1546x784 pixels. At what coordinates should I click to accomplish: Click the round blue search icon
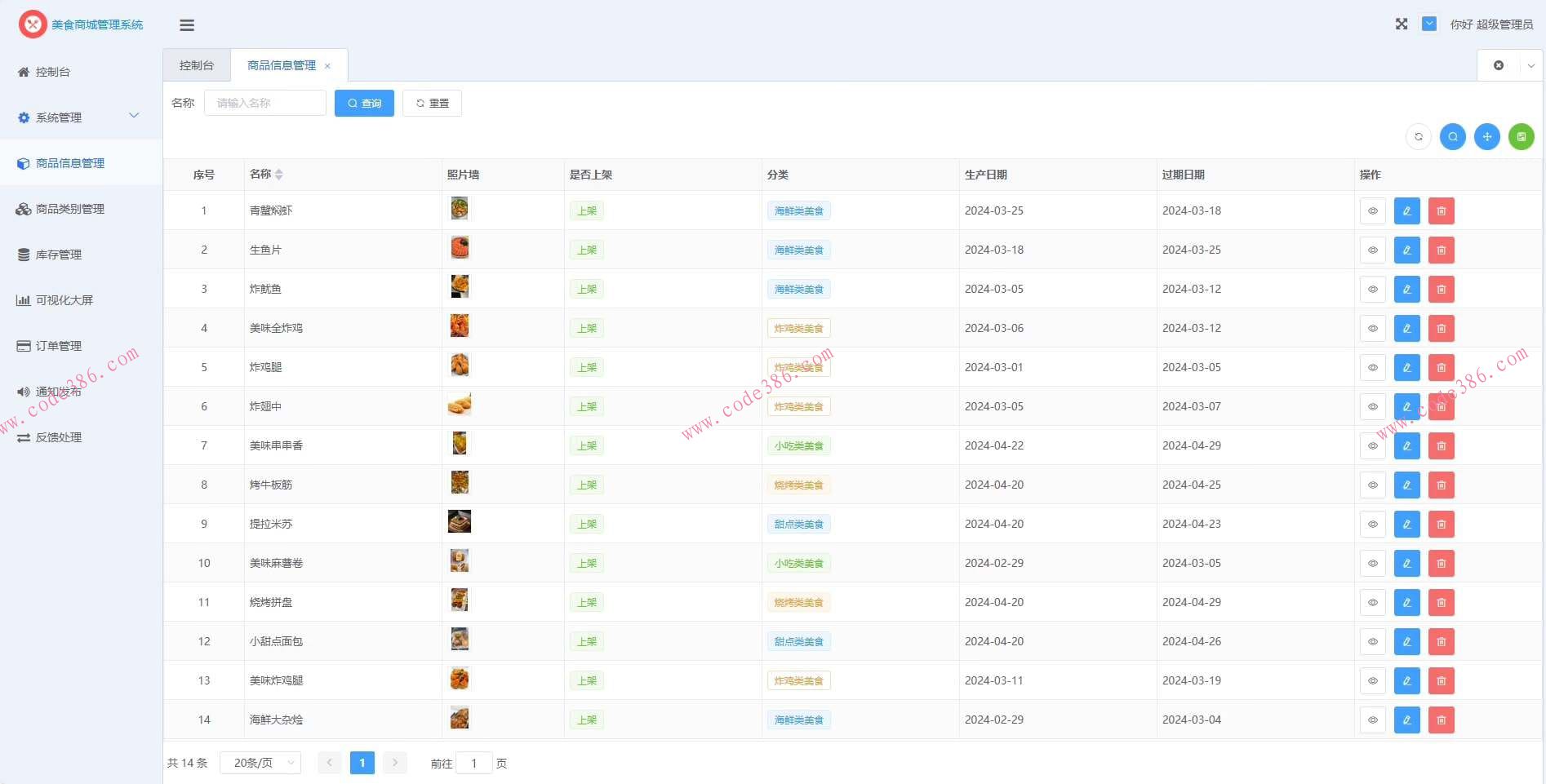coord(1452,137)
